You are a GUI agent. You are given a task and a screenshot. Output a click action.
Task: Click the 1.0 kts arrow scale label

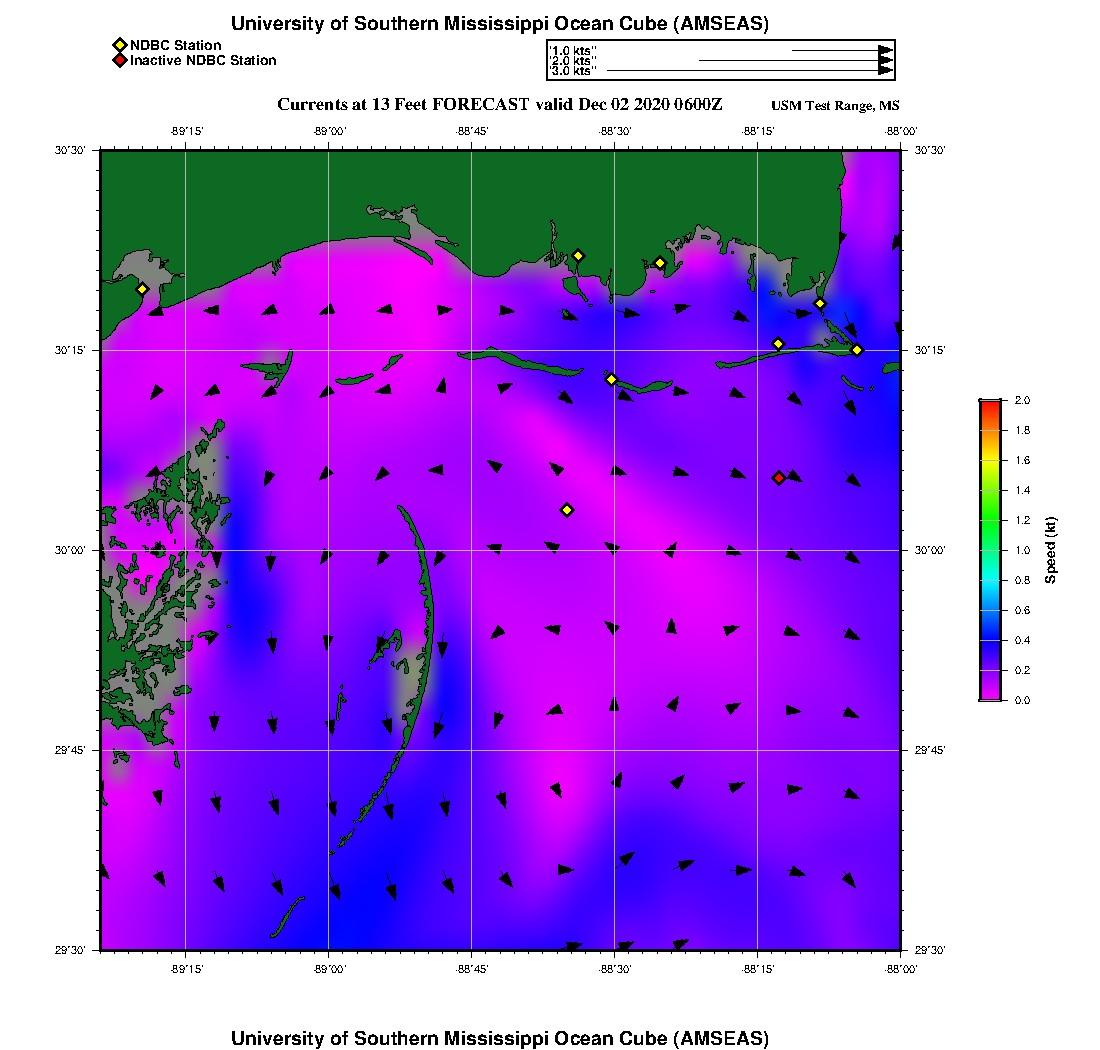[x=574, y=49]
